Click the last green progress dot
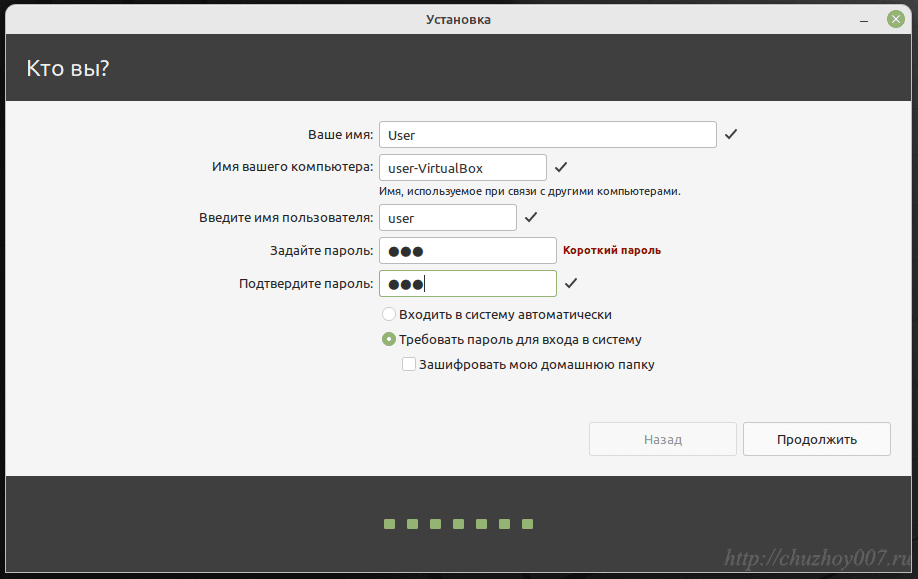Screen dimensions: 918x579 pos(528,524)
